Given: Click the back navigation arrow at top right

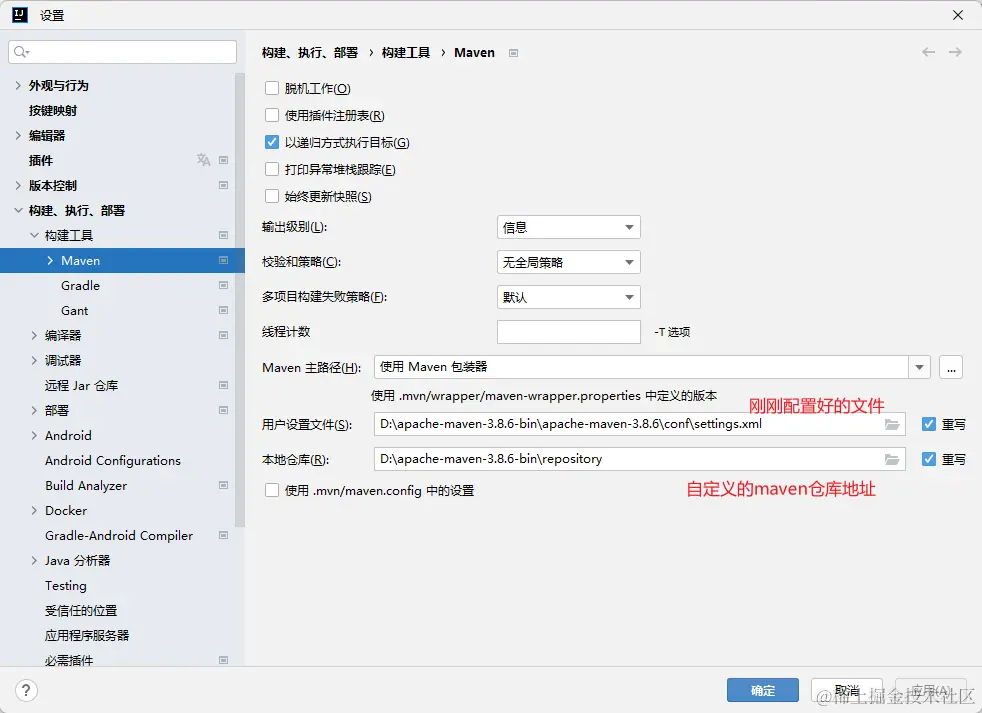Looking at the screenshot, I should coord(928,52).
